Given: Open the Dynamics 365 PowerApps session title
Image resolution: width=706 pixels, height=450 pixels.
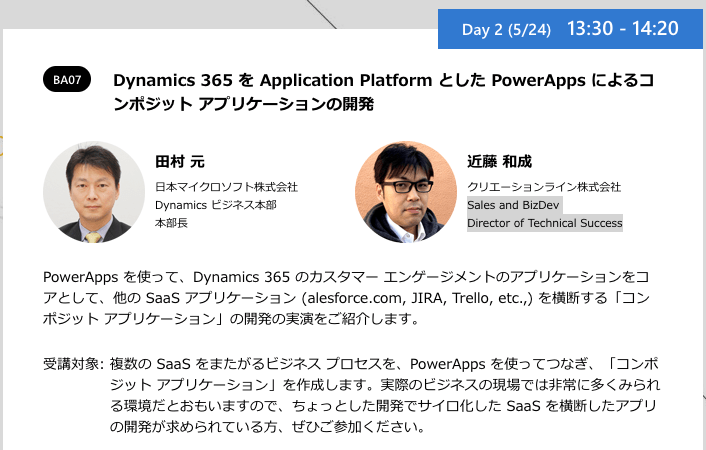Looking at the screenshot, I should coord(384,91).
